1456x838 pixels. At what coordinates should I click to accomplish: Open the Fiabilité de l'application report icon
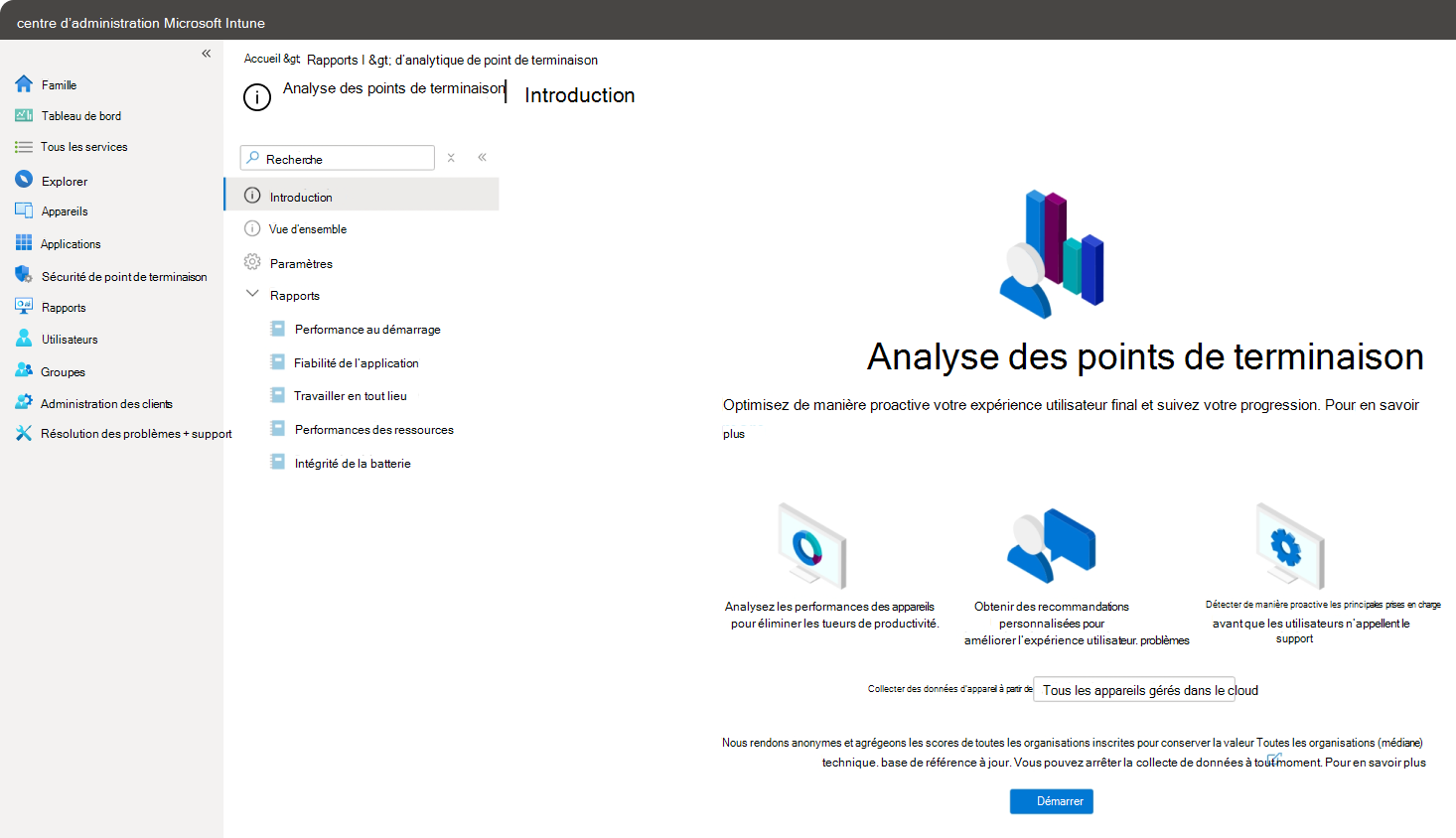click(278, 362)
